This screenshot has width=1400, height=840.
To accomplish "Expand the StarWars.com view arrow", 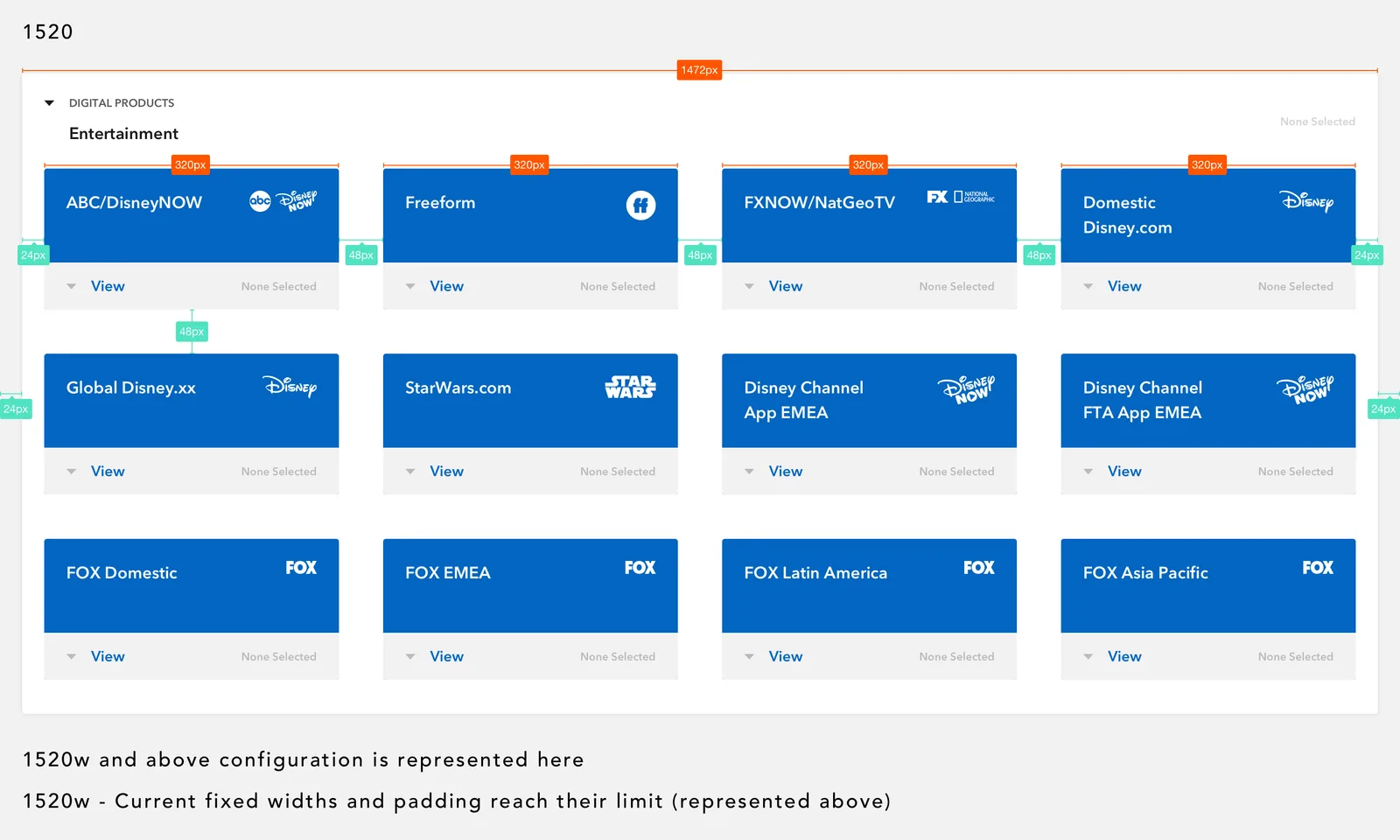I will 410,472.
